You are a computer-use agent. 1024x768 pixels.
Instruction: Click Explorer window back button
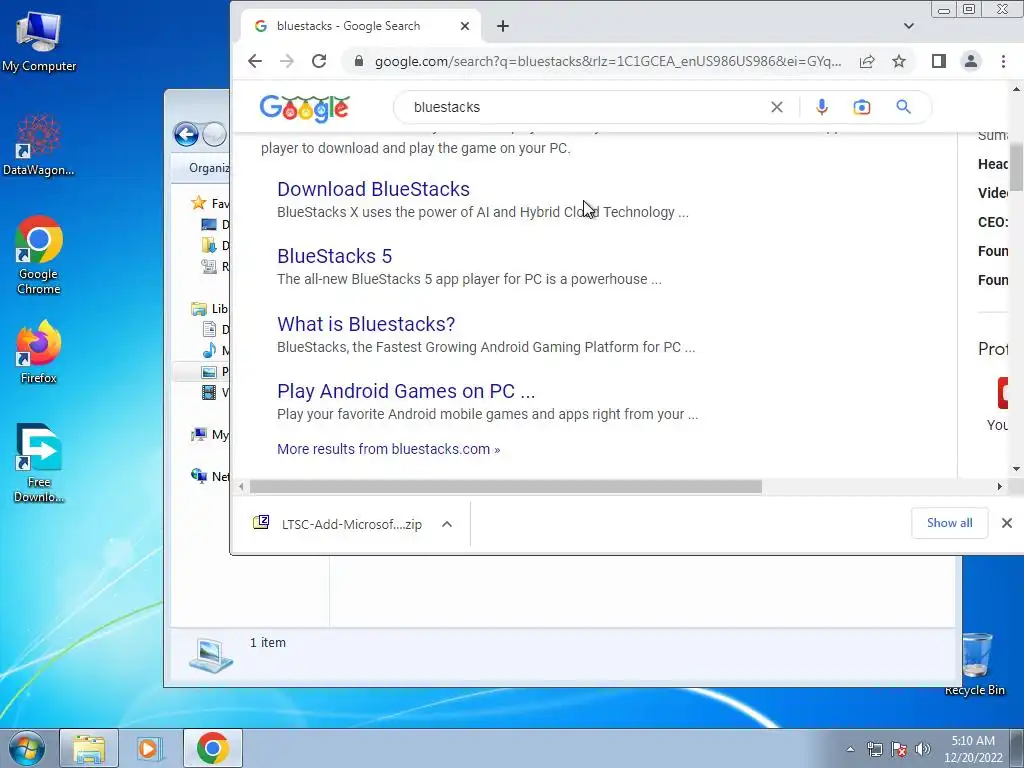click(186, 135)
